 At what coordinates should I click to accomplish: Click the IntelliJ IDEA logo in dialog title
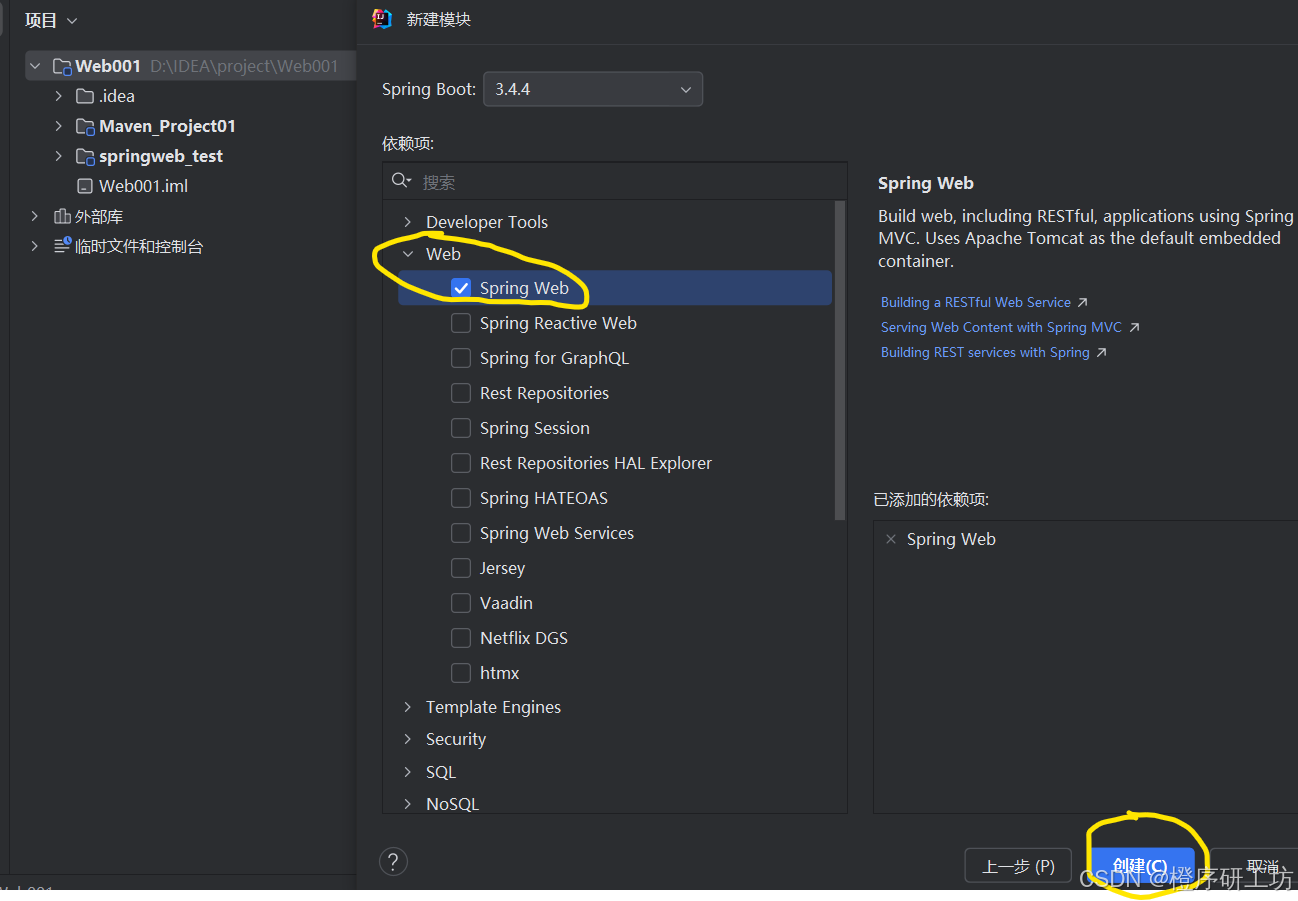tap(382, 19)
